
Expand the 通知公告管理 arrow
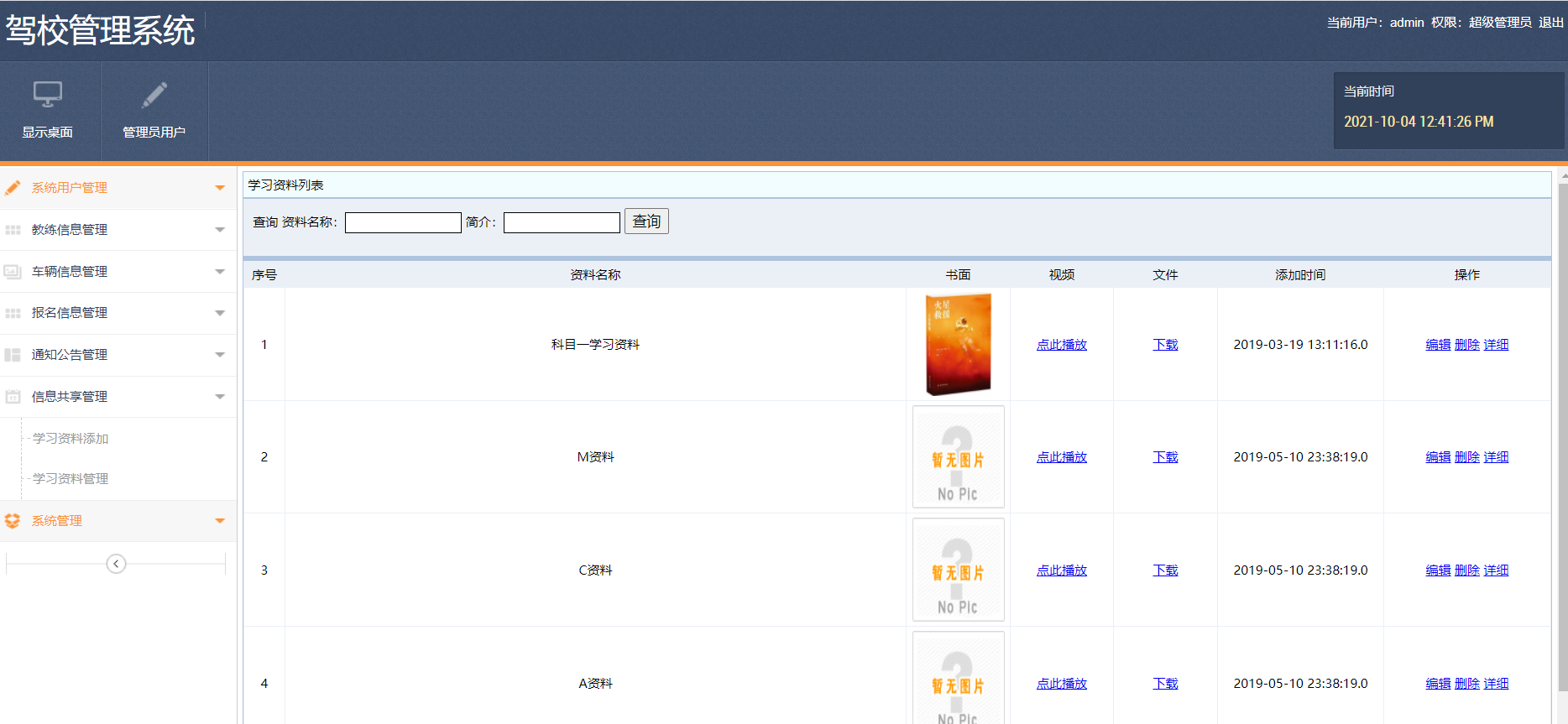pos(220,355)
